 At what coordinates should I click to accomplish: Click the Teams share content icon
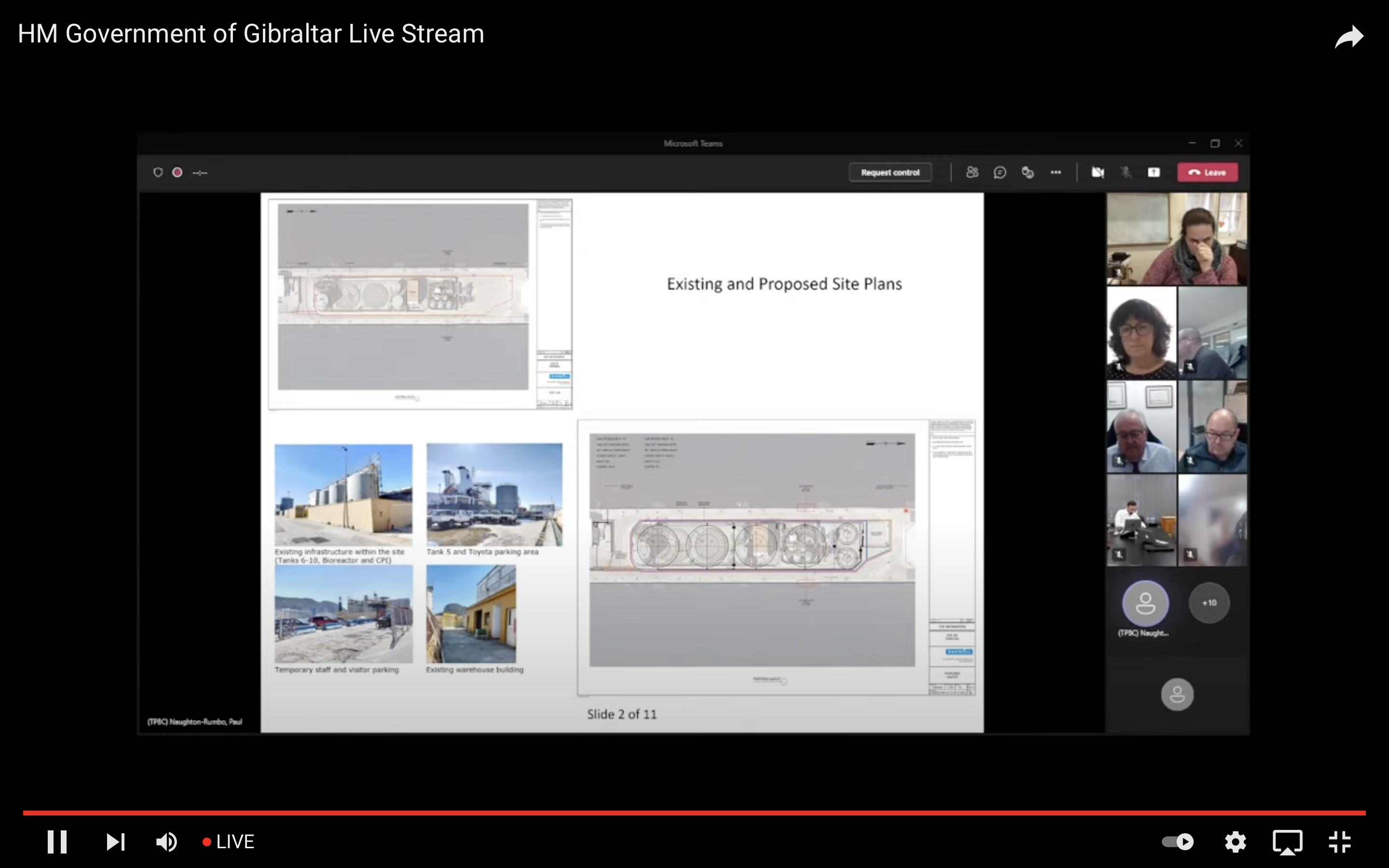(x=1154, y=172)
